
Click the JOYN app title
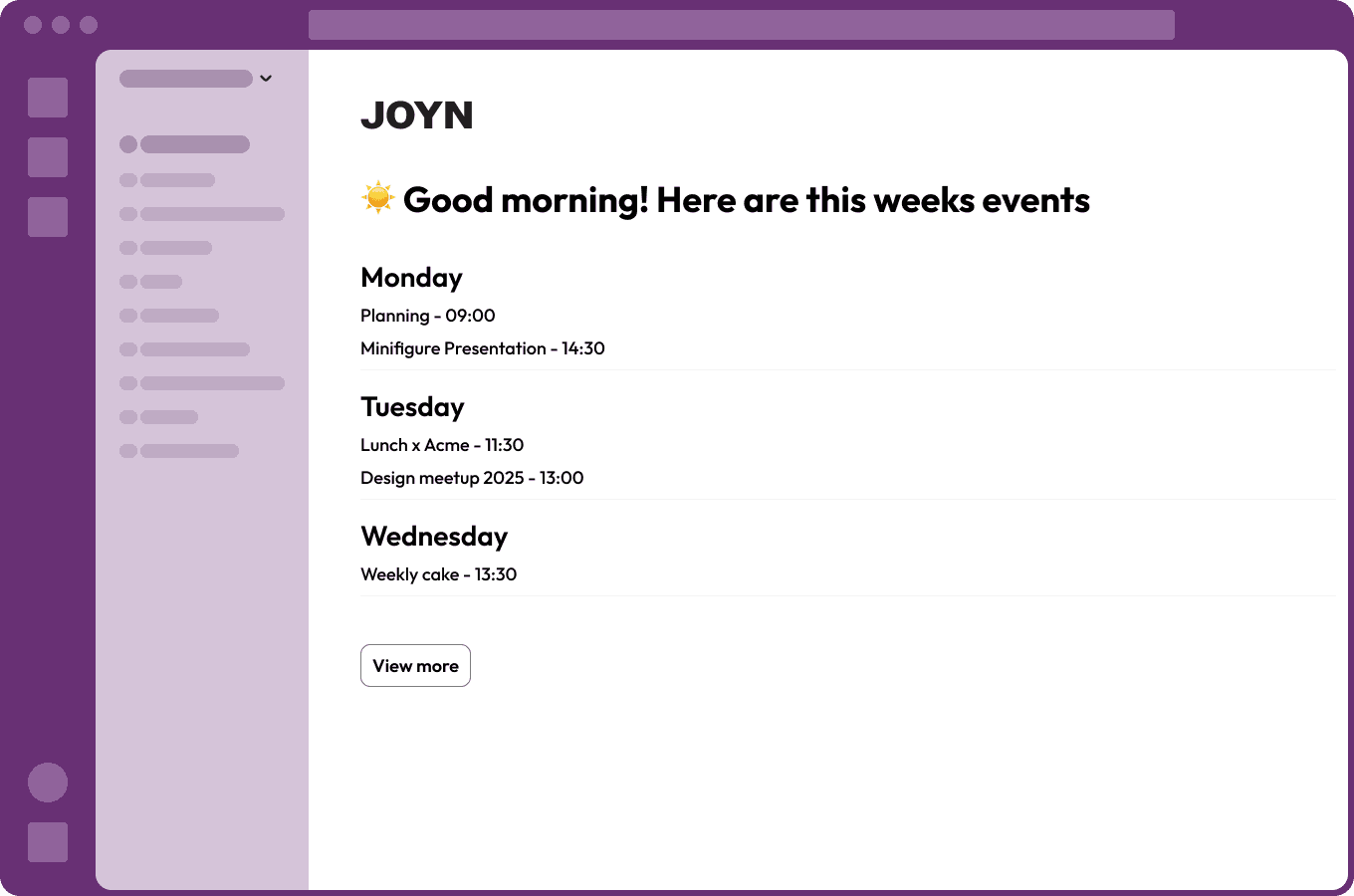[416, 115]
